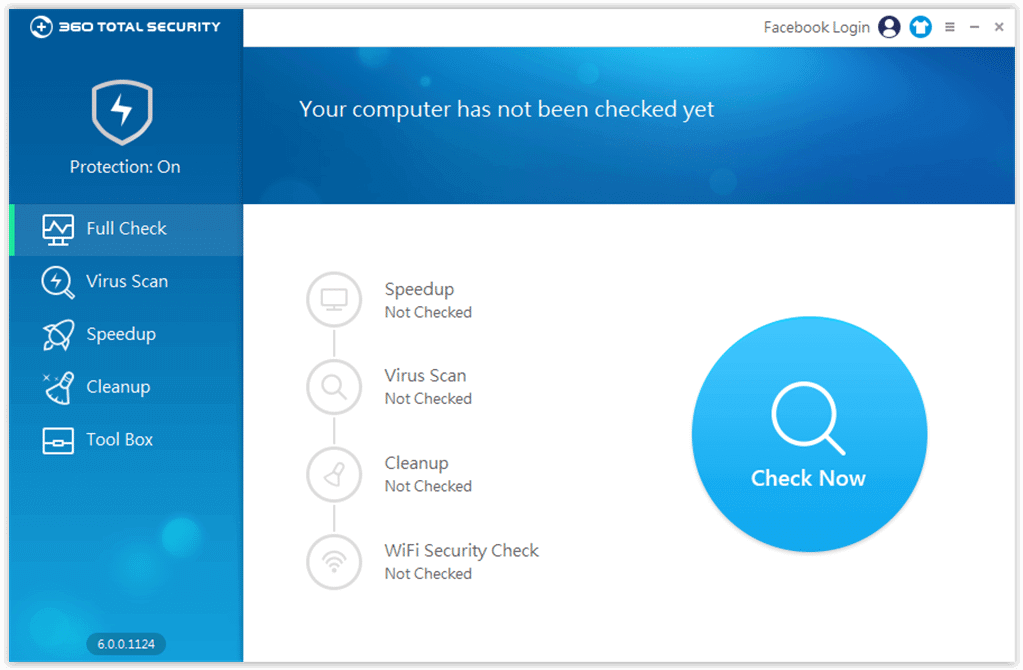
Task: Open the Tool Box sidebar tab
Action: [x=119, y=440]
